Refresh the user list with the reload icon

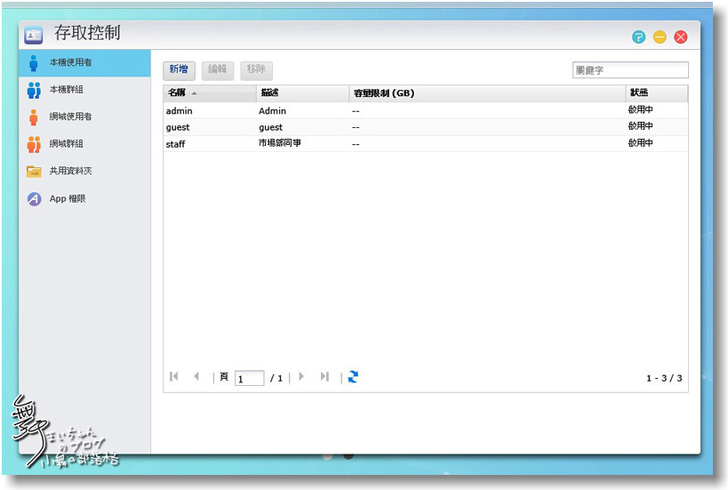353,377
